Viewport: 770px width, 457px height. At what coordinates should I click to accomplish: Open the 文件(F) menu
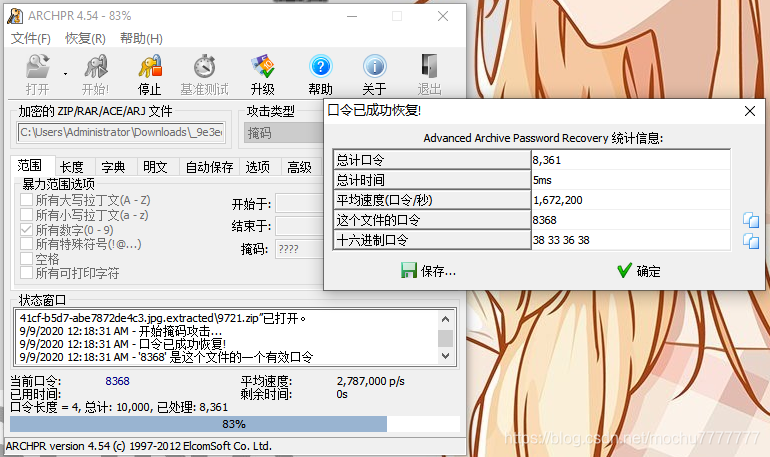[x=30, y=38]
